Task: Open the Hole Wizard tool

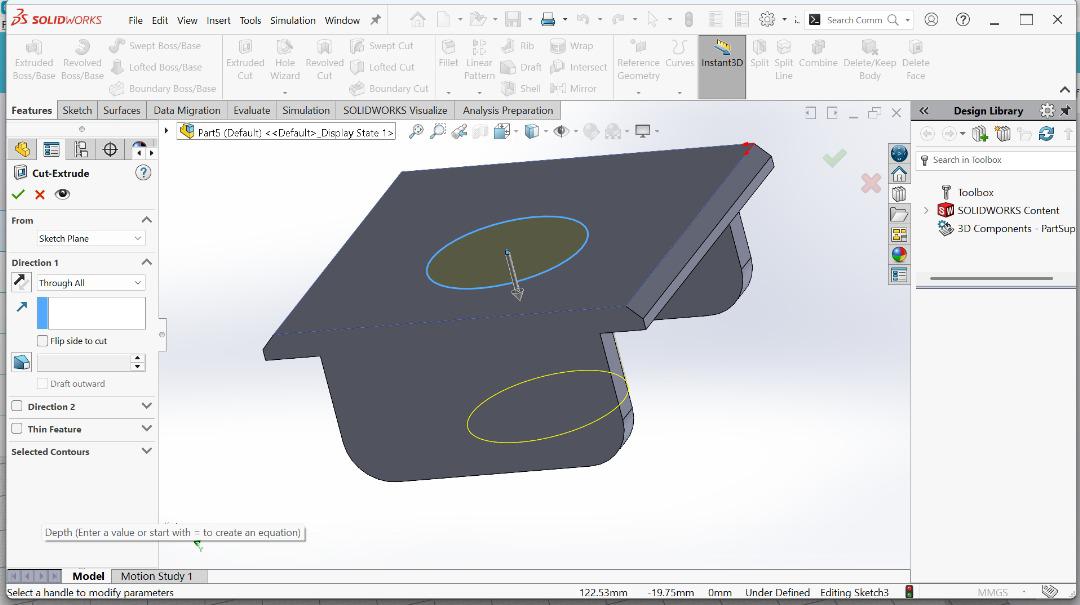Action: pyautogui.click(x=284, y=60)
